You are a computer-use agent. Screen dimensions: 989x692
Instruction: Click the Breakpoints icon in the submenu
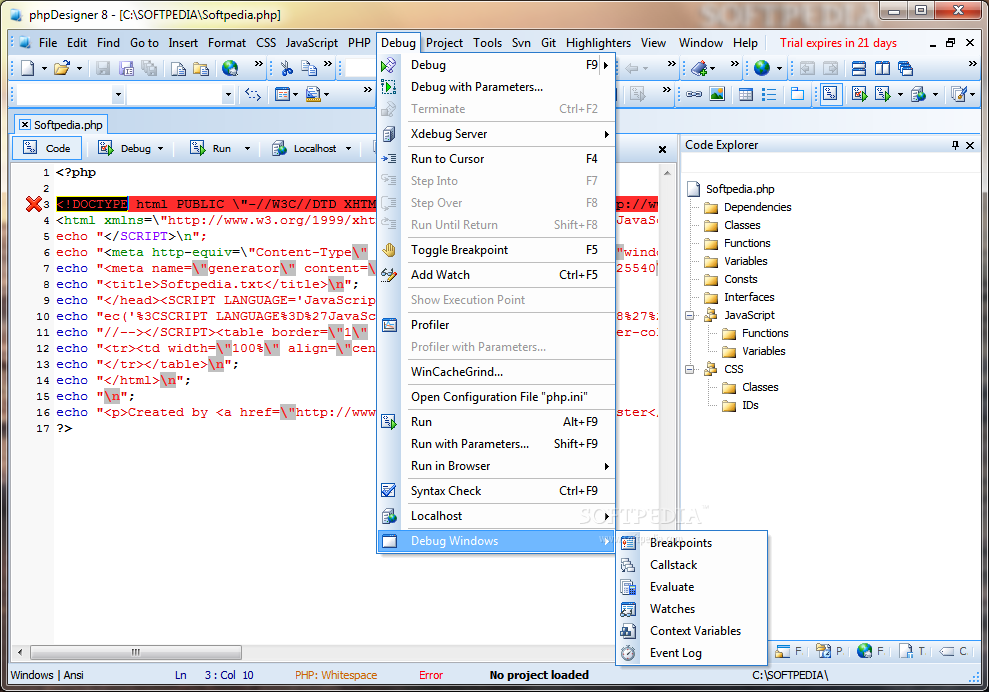click(628, 543)
